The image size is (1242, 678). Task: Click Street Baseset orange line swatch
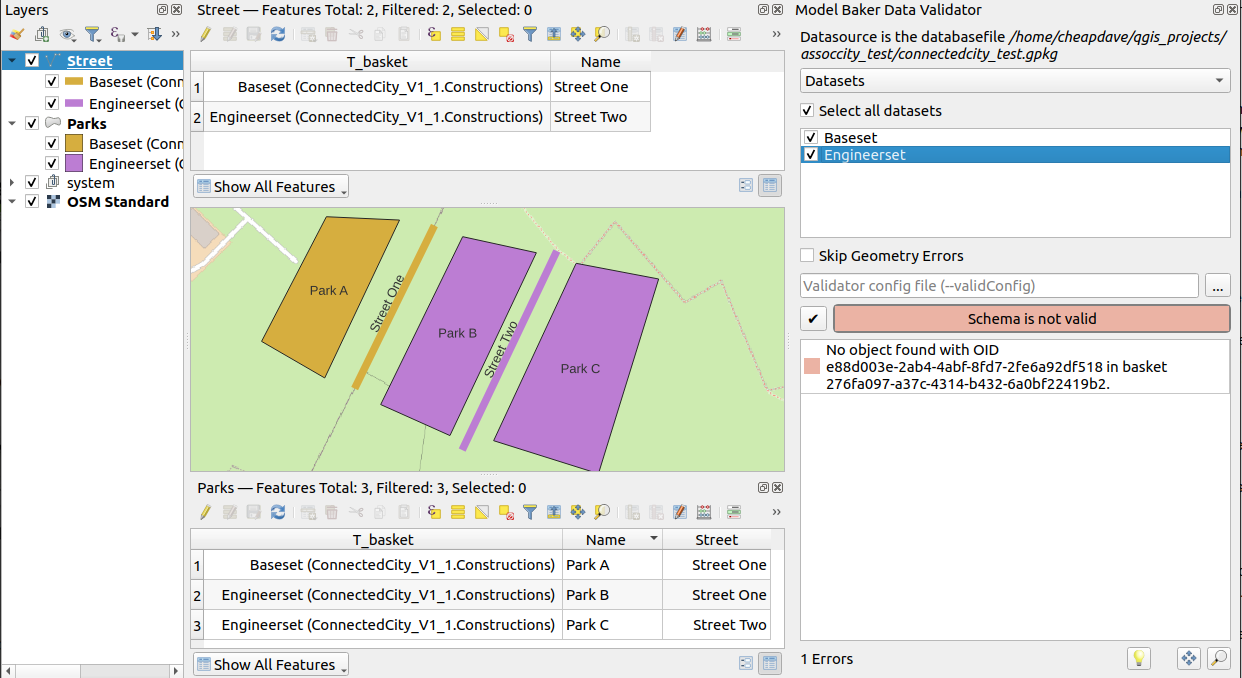(x=73, y=82)
